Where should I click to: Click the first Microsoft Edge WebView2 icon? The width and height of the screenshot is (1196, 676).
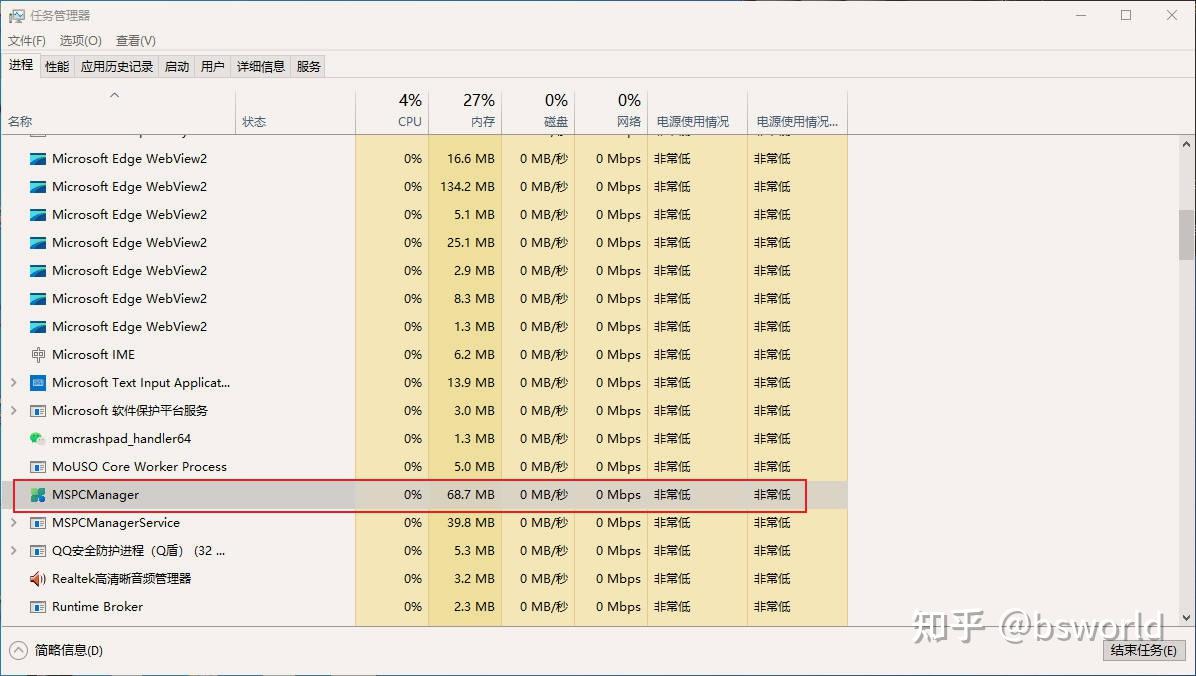click(x=37, y=158)
